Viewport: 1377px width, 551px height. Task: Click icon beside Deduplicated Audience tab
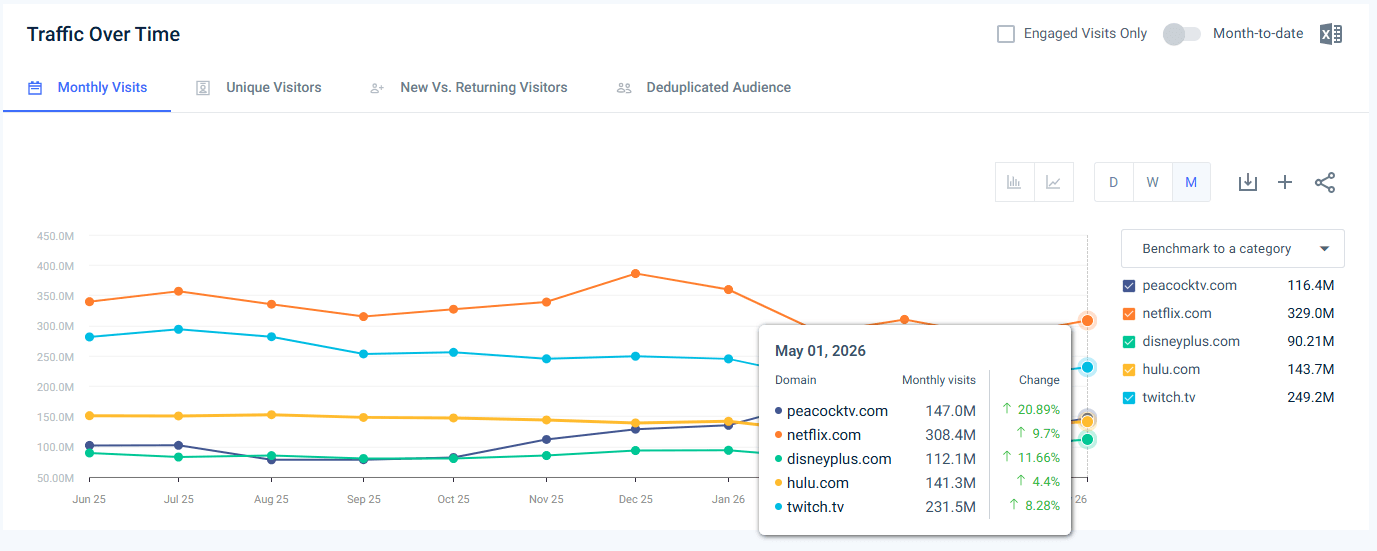click(x=624, y=88)
